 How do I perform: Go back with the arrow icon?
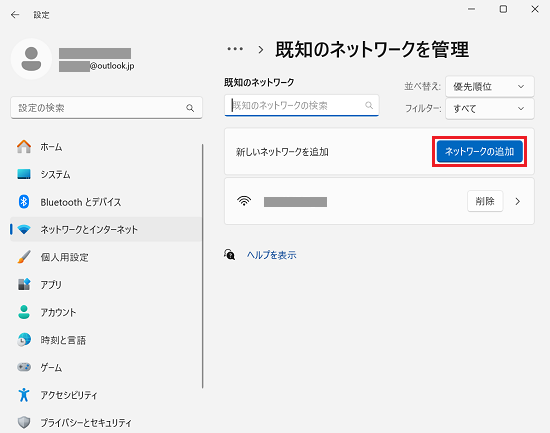pyautogui.click(x=15, y=14)
